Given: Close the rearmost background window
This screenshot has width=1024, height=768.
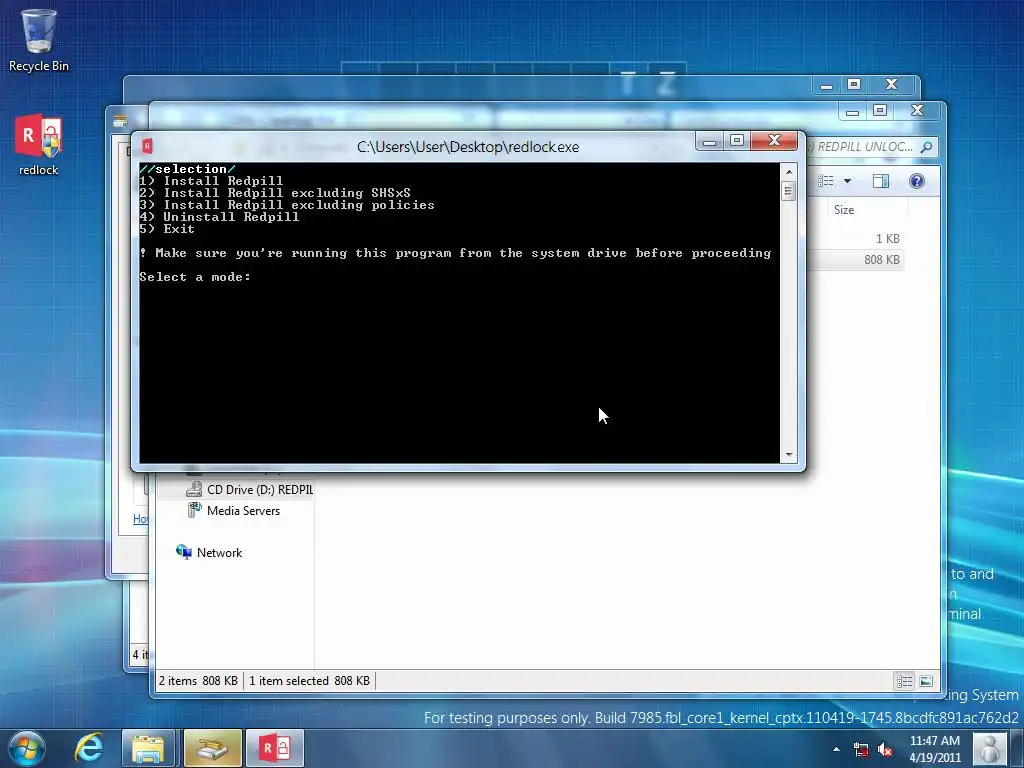Looking at the screenshot, I should pyautogui.click(x=891, y=85).
